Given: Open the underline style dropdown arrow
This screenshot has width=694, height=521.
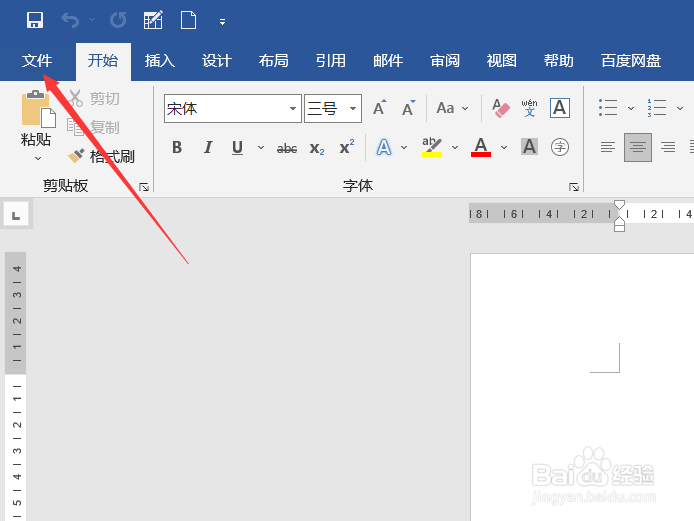Looking at the screenshot, I should (261, 147).
